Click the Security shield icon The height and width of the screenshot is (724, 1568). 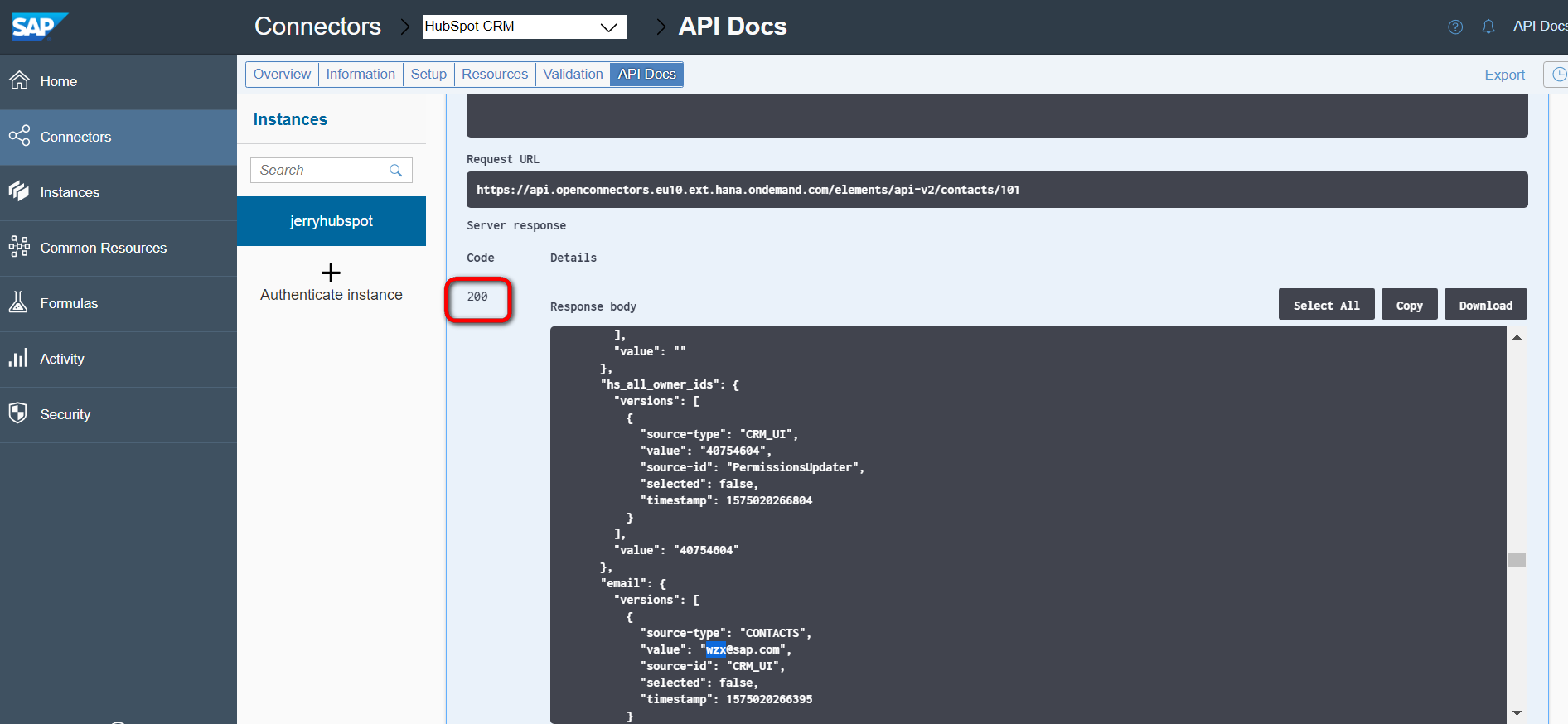coord(18,413)
